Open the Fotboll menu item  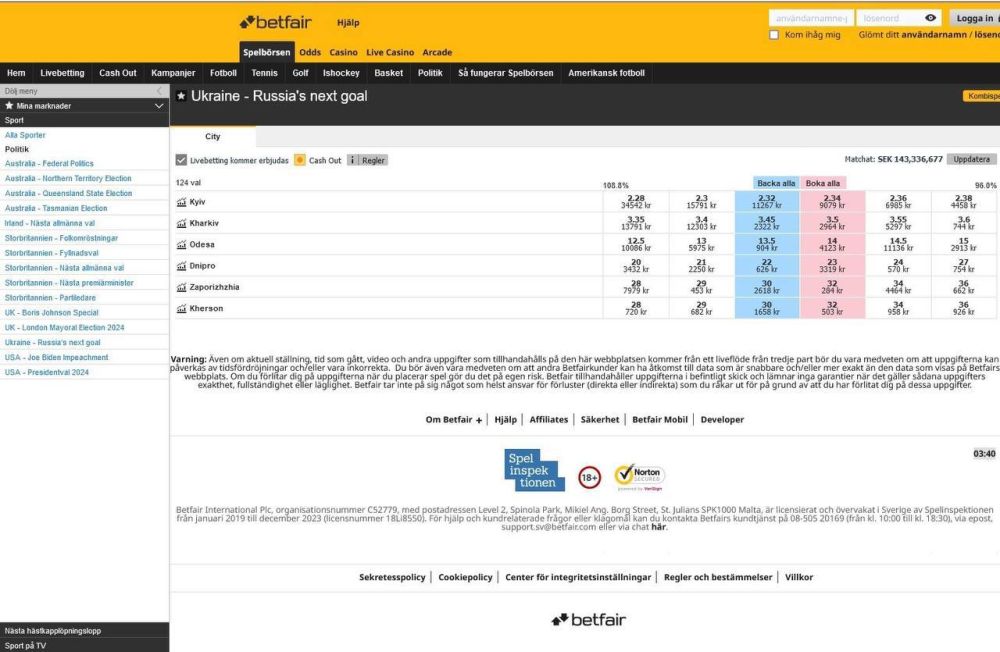point(223,72)
